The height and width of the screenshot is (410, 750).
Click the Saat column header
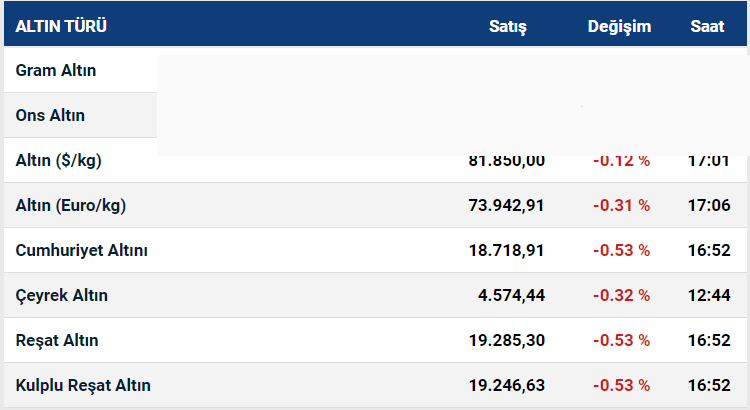tap(707, 26)
